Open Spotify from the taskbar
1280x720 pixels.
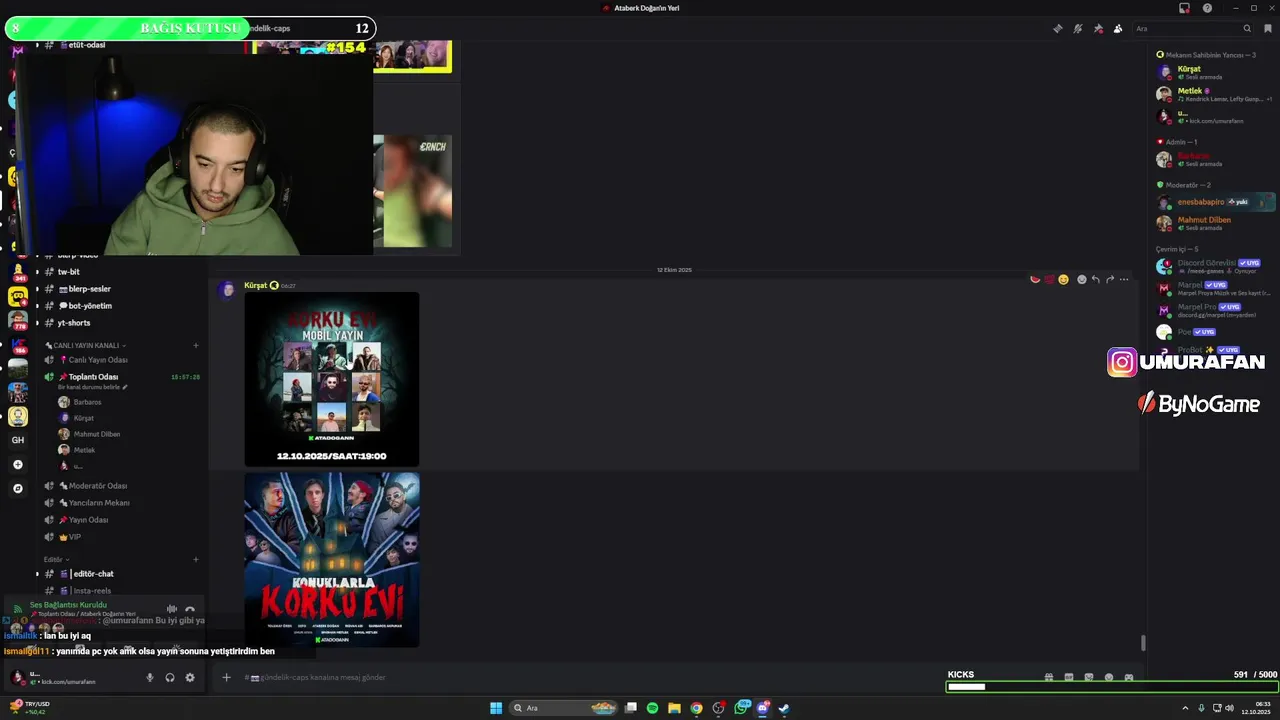653,708
